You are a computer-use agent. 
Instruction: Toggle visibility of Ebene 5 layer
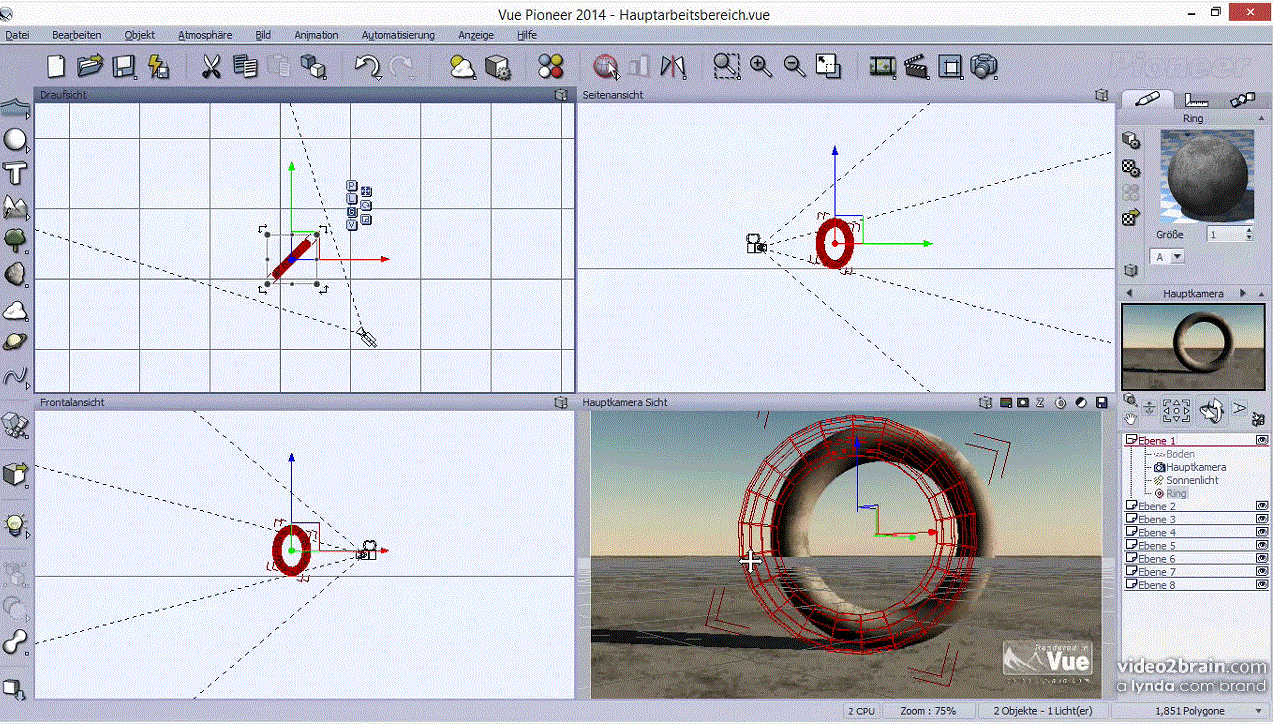tap(1262, 545)
